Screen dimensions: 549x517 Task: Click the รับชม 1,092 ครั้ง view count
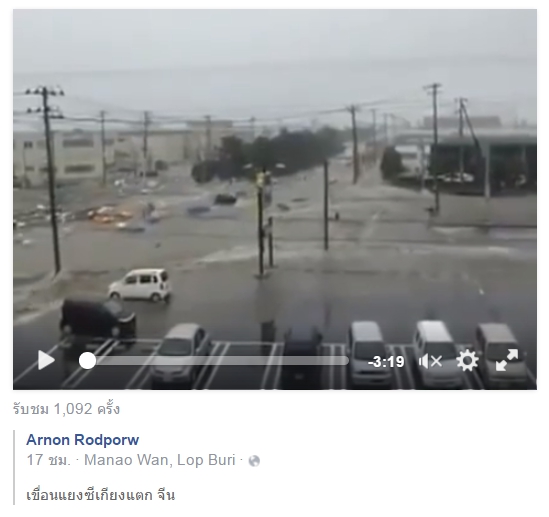(x=67, y=409)
